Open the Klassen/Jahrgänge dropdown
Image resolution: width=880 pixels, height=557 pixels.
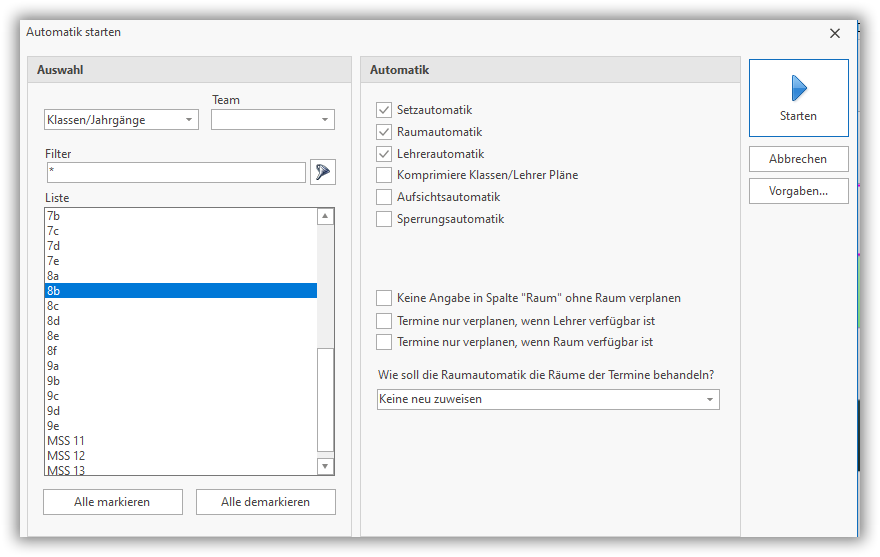point(121,120)
